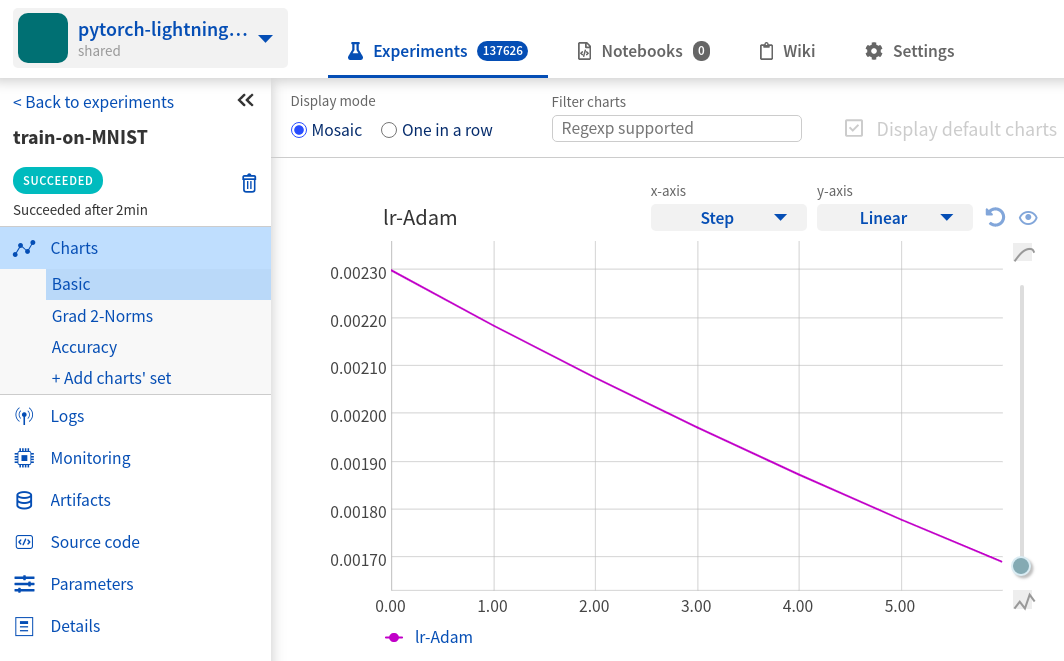
Task: Open the Wiki tab
Action: click(786, 51)
